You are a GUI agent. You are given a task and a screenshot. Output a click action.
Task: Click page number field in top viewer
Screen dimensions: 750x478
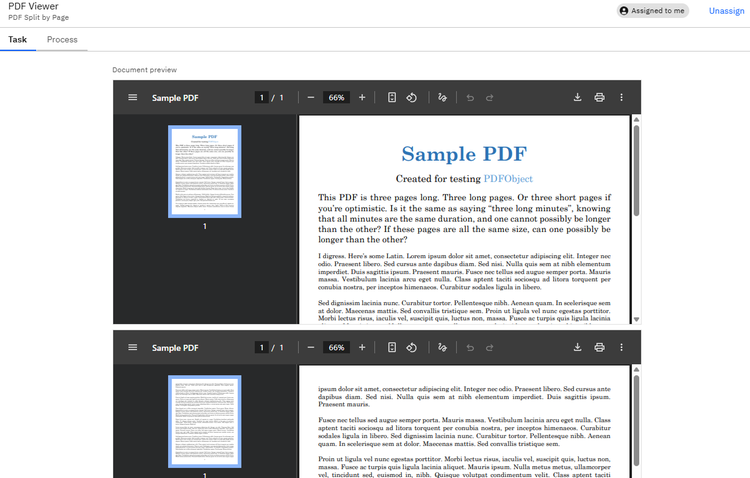(x=261, y=98)
